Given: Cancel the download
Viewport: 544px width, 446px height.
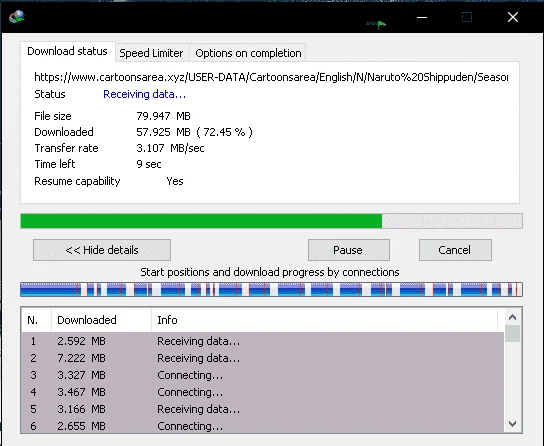Looking at the screenshot, I should pyautogui.click(x=455, y=250).
